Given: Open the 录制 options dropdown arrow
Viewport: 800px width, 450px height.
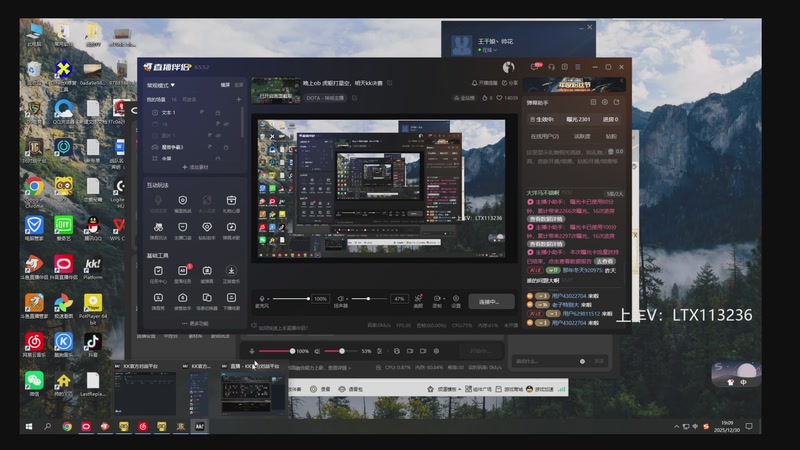Looking at the screenshot, I should pos(443,298).
